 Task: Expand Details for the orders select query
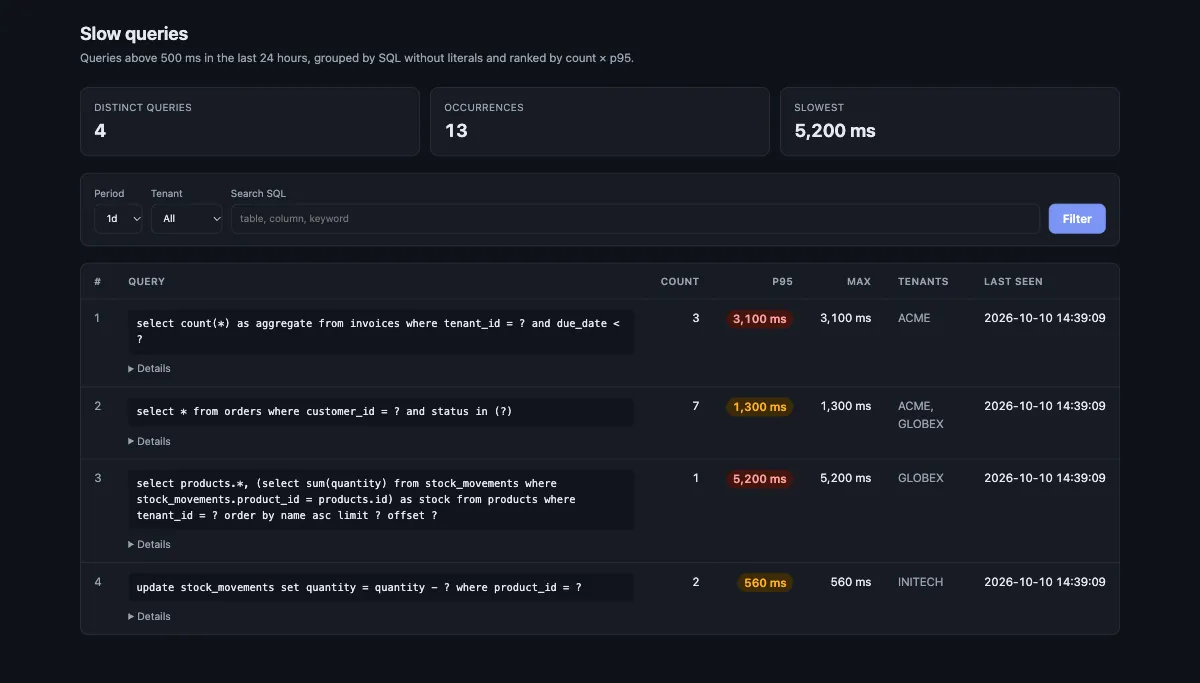pos(149,441)
